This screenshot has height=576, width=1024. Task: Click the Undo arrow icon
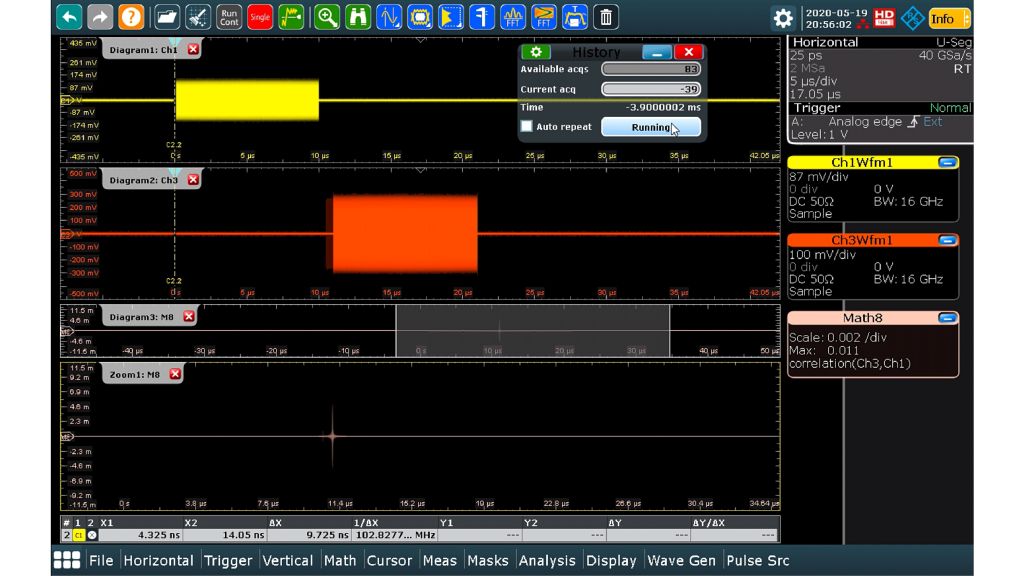tap(69, 17)
